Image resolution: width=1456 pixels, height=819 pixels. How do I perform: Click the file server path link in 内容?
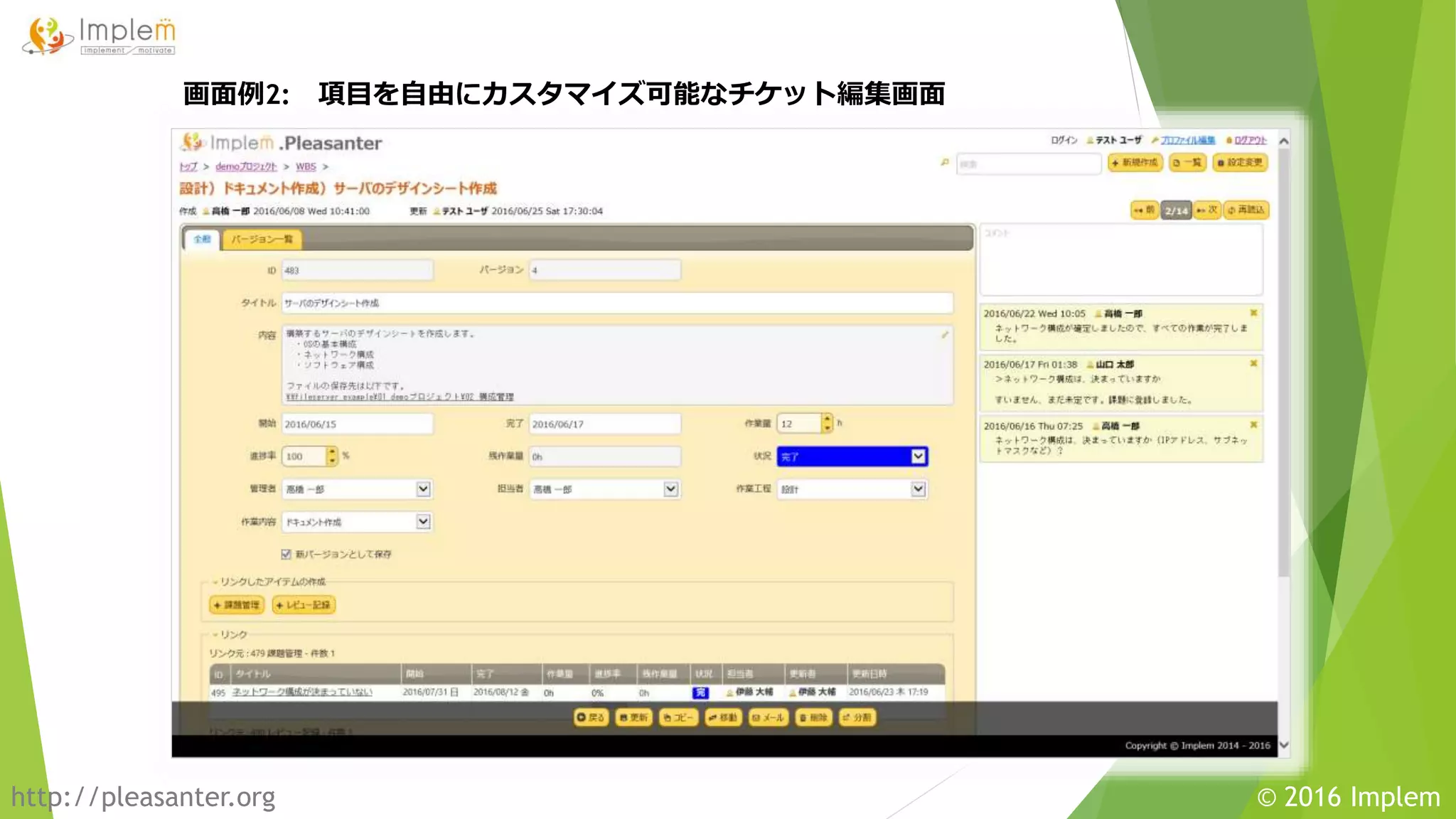[400, 397]
